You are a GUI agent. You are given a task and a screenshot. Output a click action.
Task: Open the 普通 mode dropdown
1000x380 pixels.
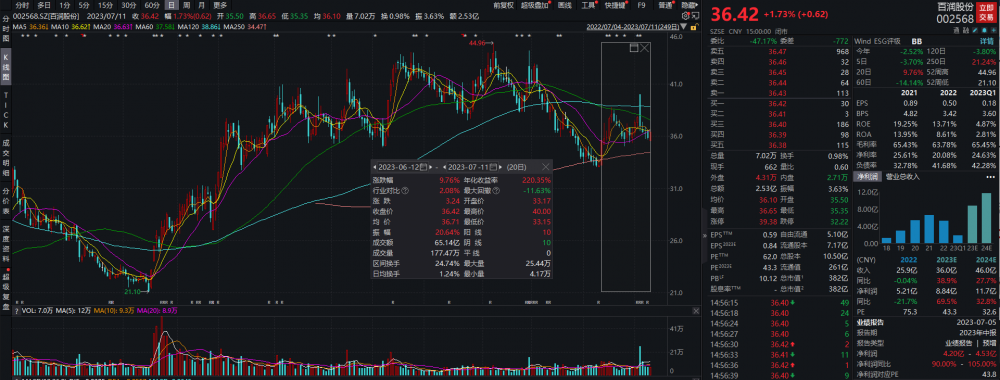click(x=665, y=5)
